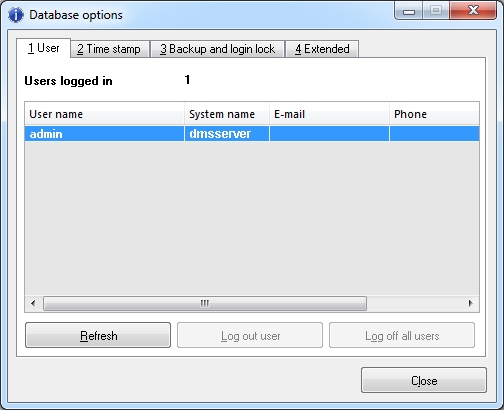Switch to the Time stamp tab

pos(110,49)
